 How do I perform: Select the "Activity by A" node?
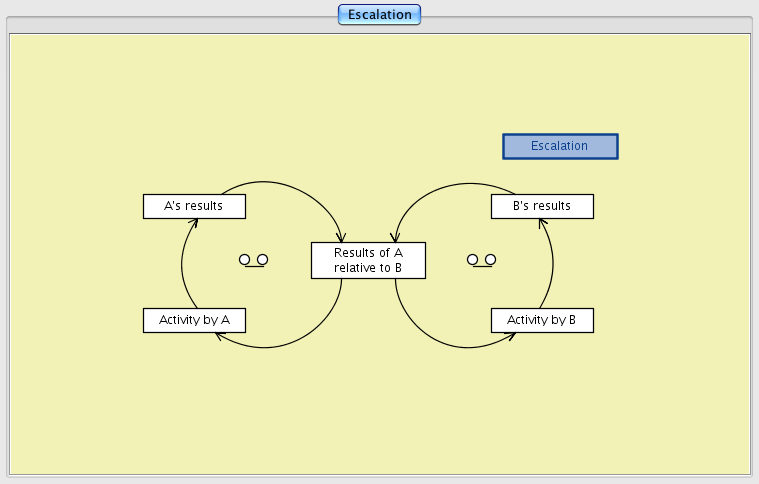point(194,320)
